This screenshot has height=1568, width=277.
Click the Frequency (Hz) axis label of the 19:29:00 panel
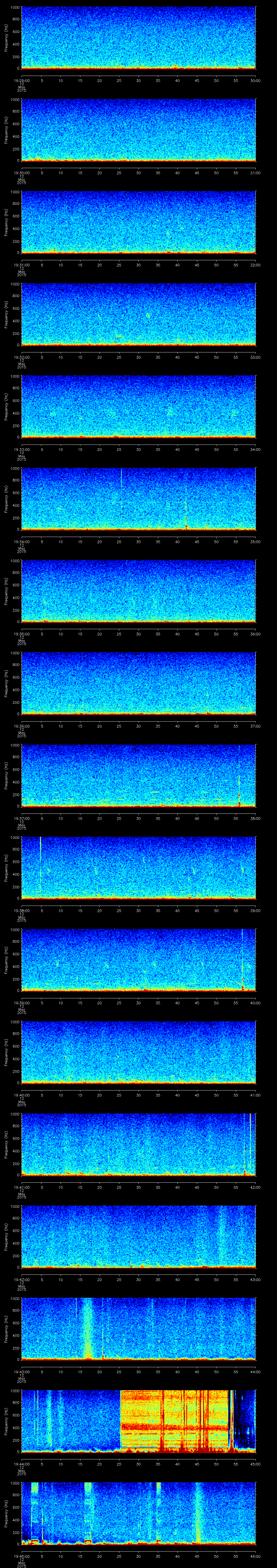6,38
